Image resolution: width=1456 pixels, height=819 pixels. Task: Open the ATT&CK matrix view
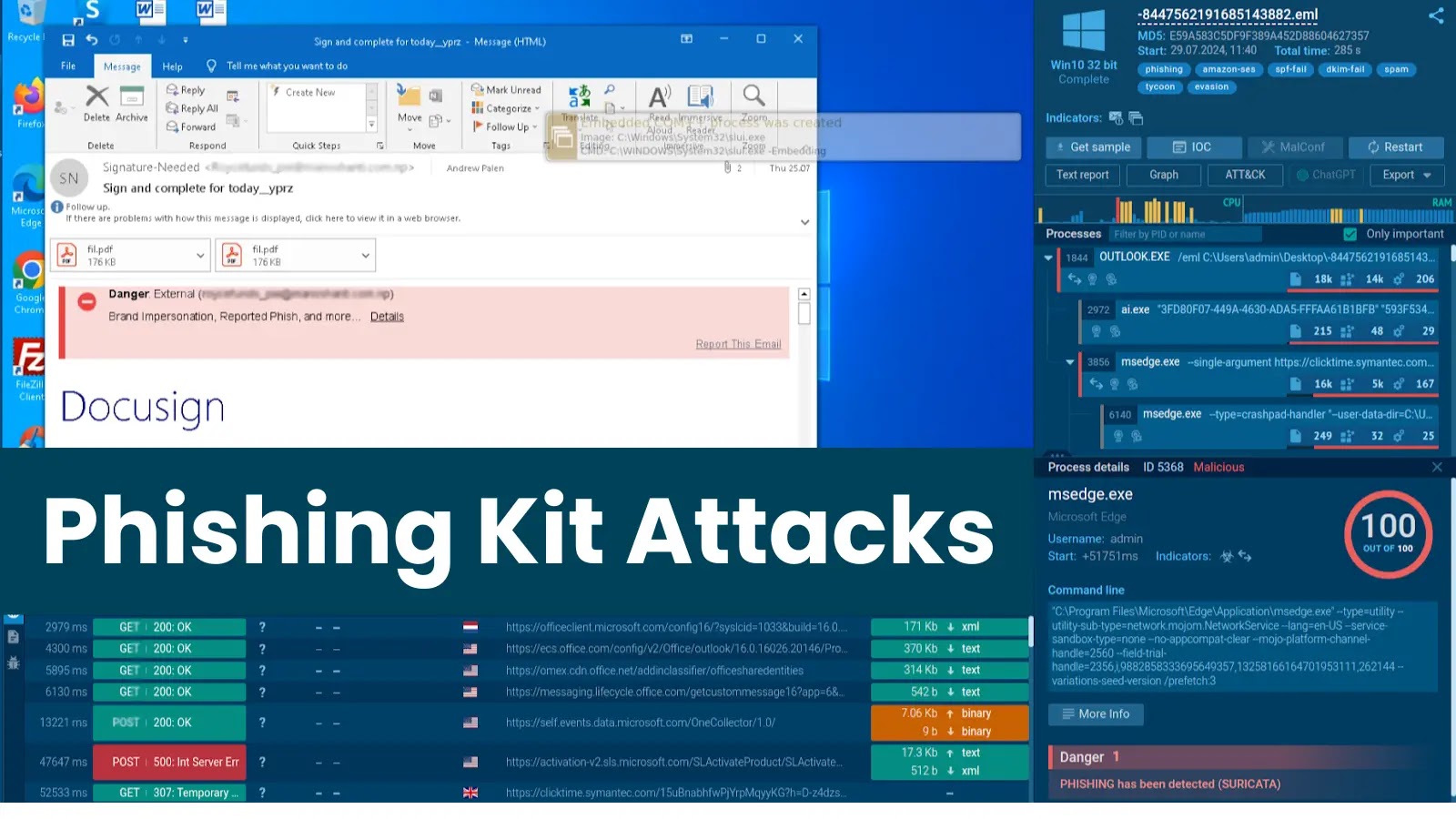pos(1245,175)
